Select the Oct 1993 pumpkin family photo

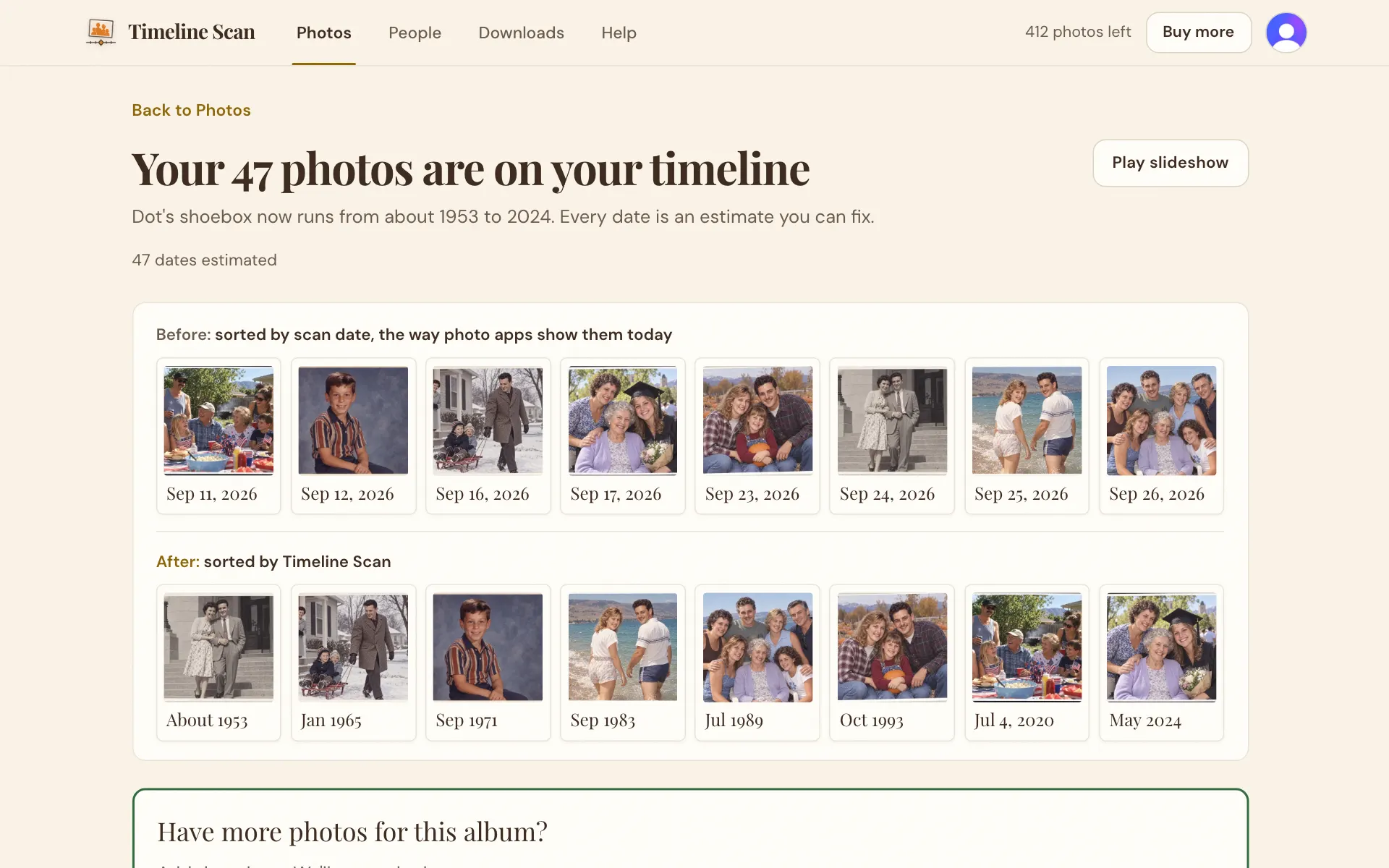pyautogui.click(x=892, y=647)
